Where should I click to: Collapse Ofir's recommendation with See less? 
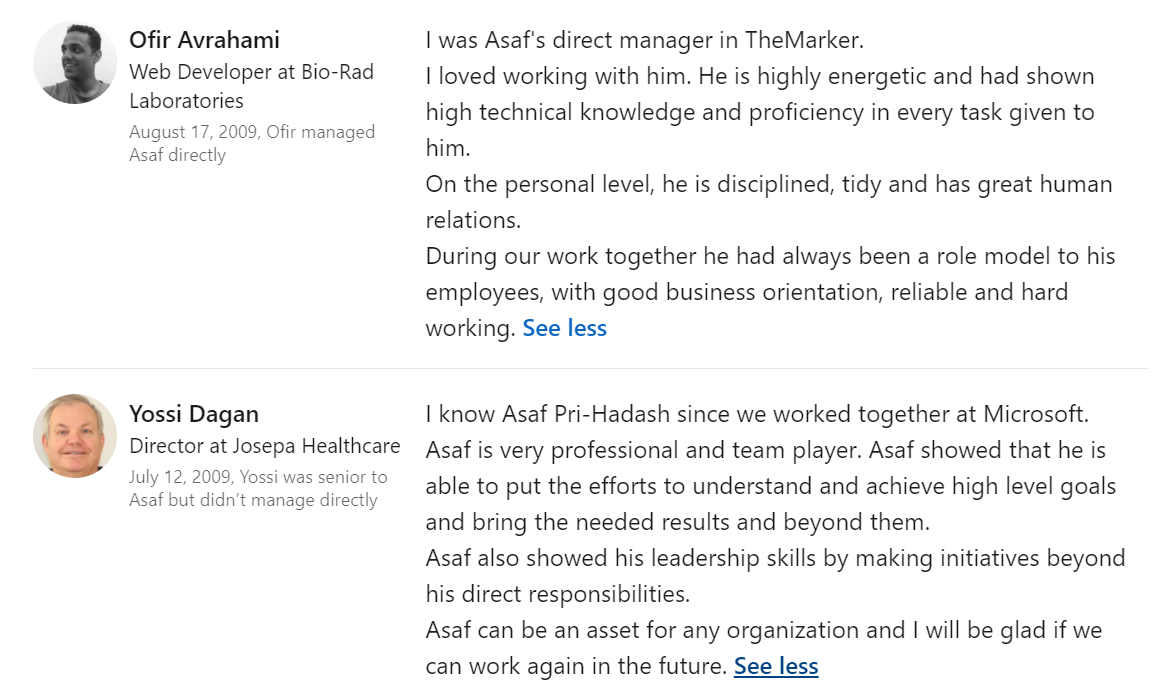tap(564, 327)
